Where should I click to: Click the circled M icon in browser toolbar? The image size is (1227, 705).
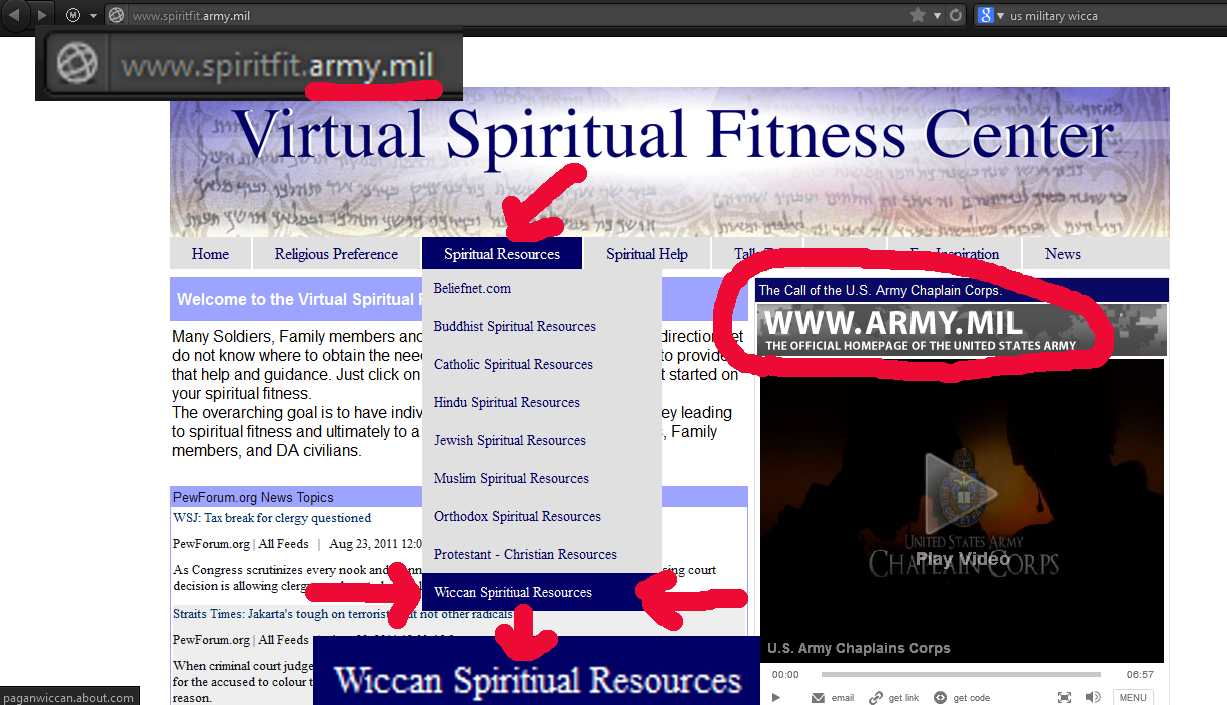tap(73, 15)
